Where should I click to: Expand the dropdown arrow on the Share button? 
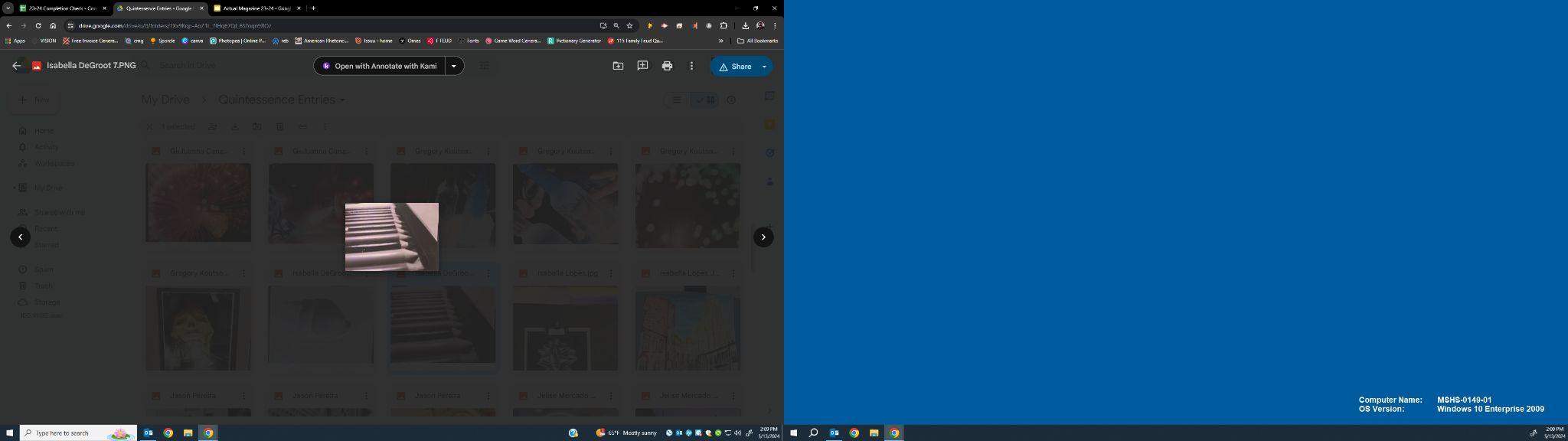pos(764,67)
